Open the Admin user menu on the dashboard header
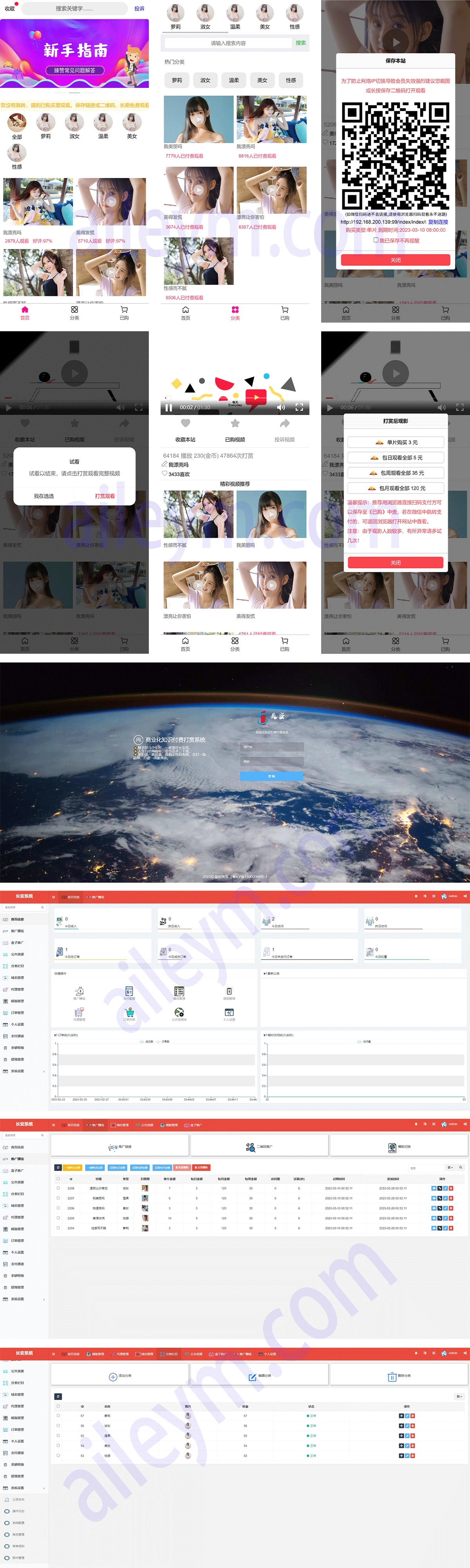Viewport: 470px width, 1568px height. [449, 896]
